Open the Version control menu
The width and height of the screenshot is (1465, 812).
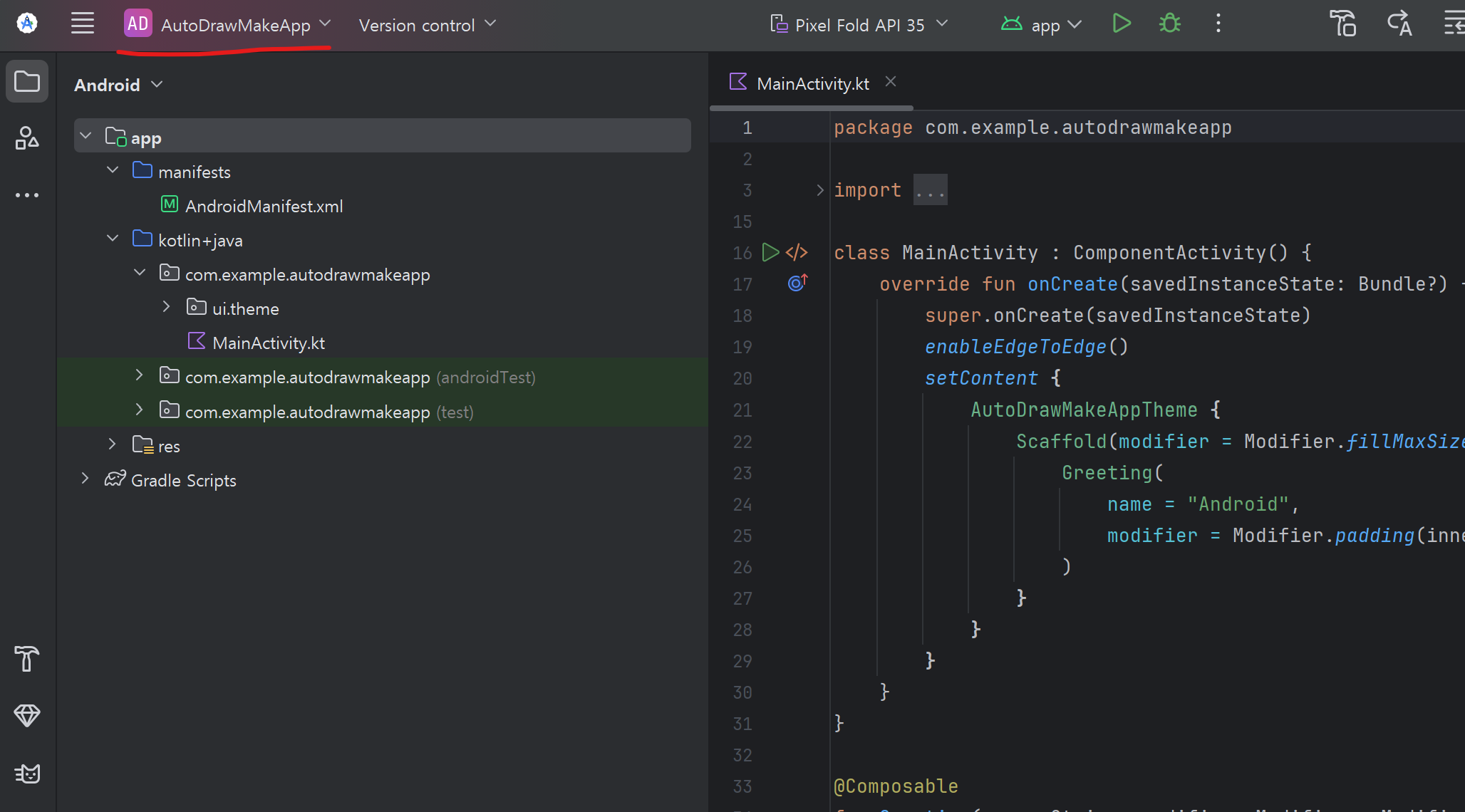427,25
